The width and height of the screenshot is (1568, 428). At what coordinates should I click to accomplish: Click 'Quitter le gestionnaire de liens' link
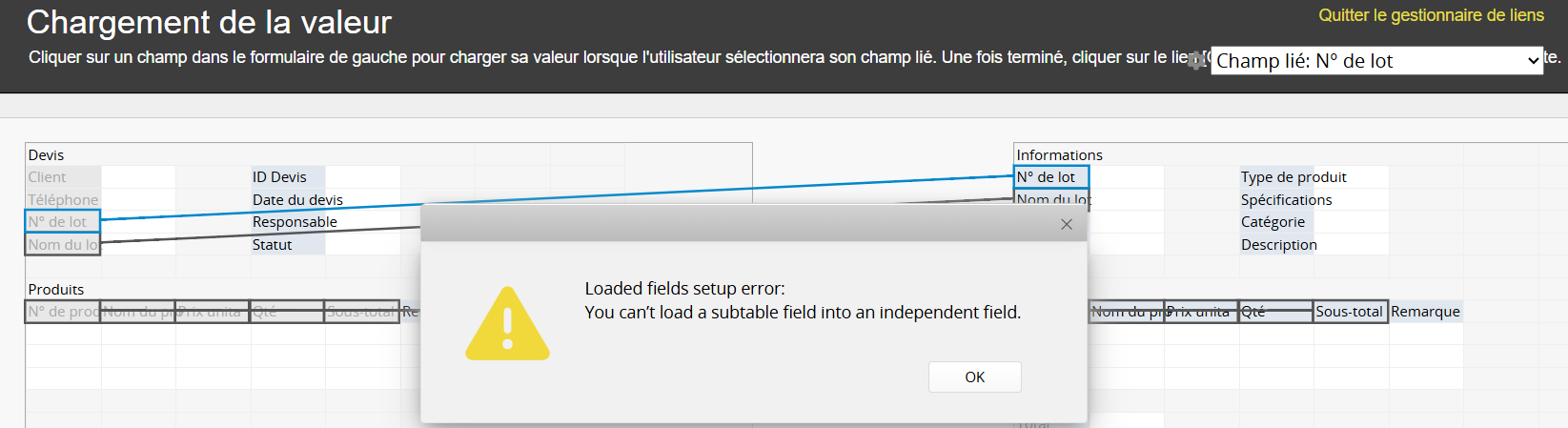click(x=1431, y=15)
